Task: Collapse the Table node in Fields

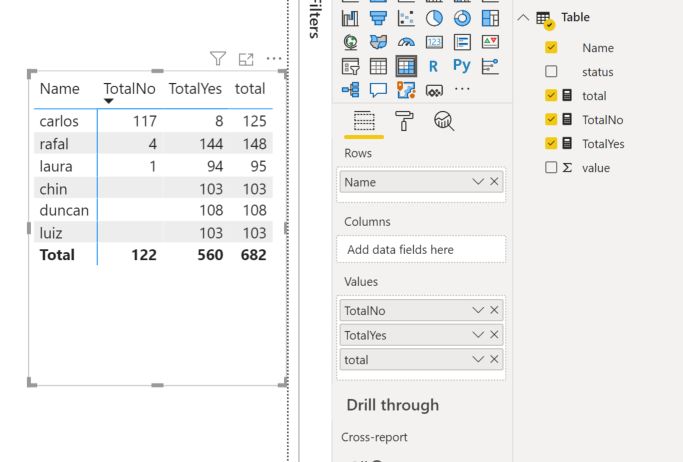Action: (523, 18)
